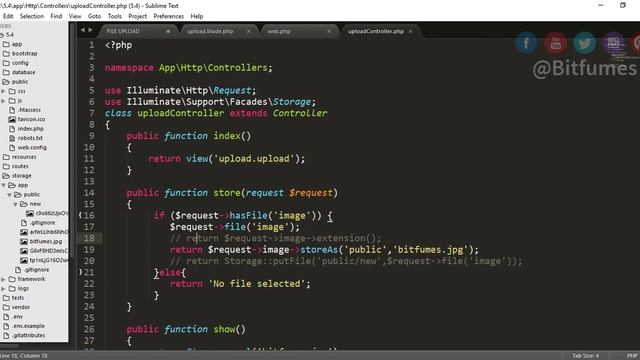Click the tests folder icon
Screen dimensions: 640x360
tap(6, 298)
